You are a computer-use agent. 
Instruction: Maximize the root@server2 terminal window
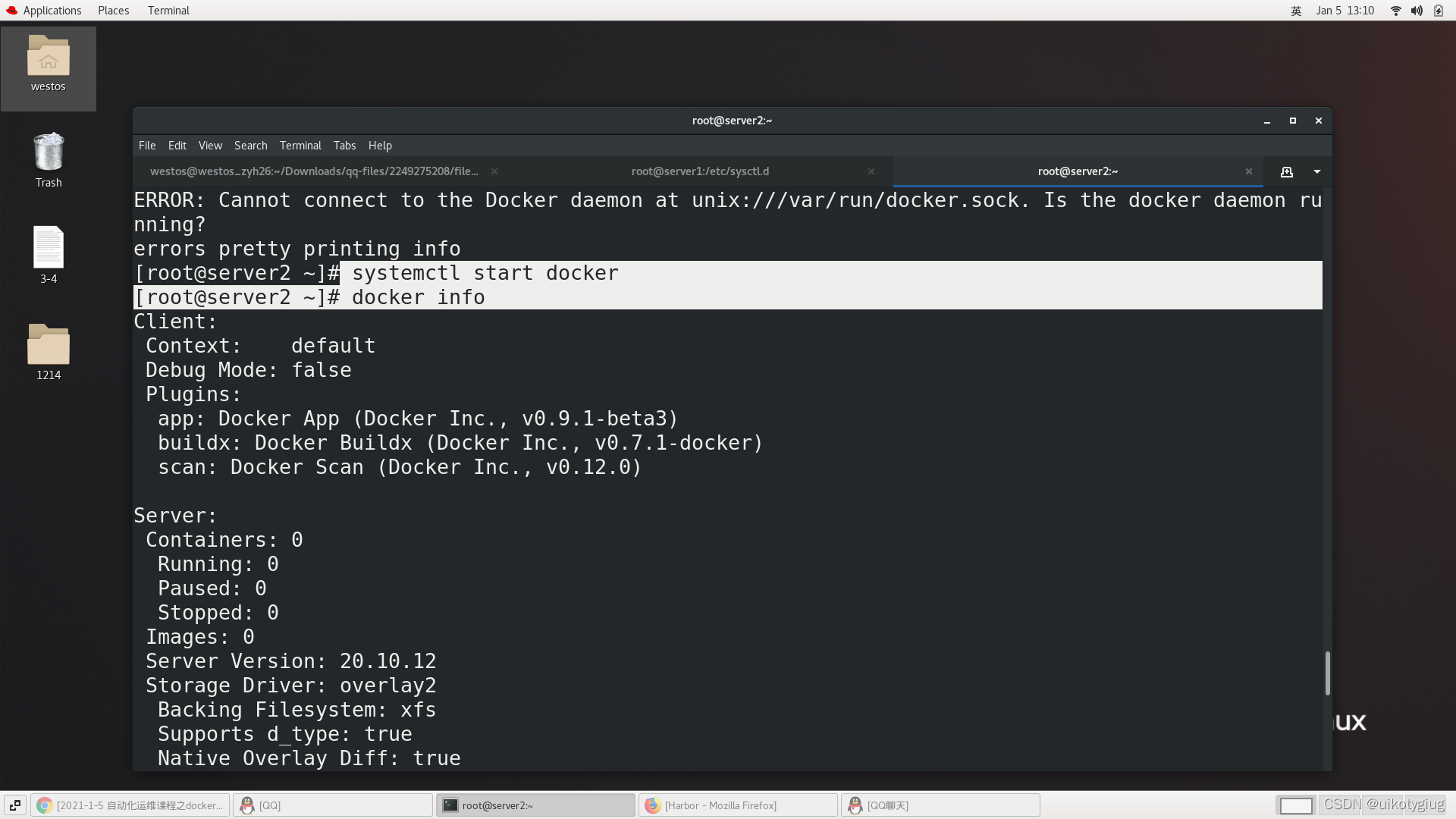click(1293, 121)
